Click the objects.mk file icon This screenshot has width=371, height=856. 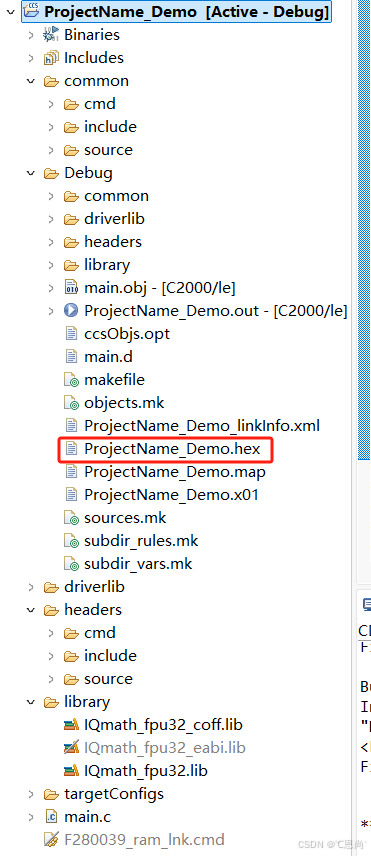pyautogui.click(x=71, y=403)
